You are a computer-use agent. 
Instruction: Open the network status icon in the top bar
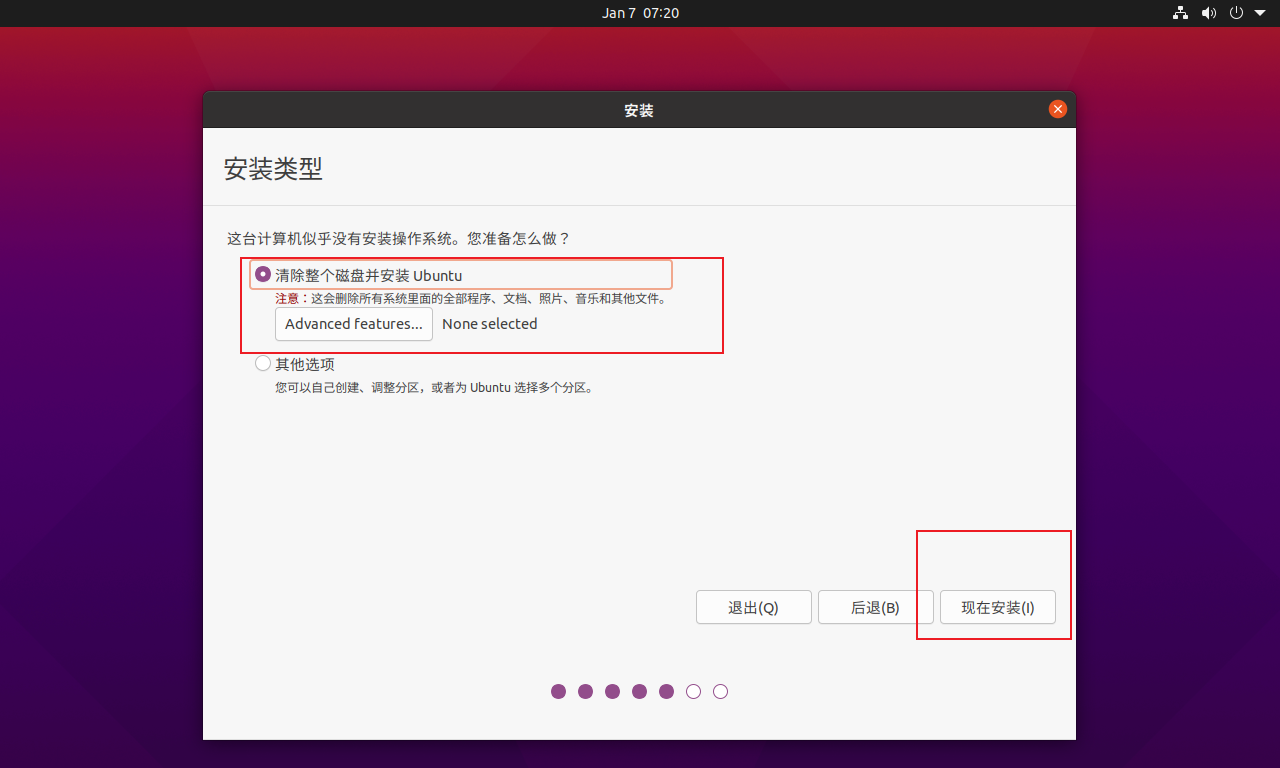tap(1181, 13)
